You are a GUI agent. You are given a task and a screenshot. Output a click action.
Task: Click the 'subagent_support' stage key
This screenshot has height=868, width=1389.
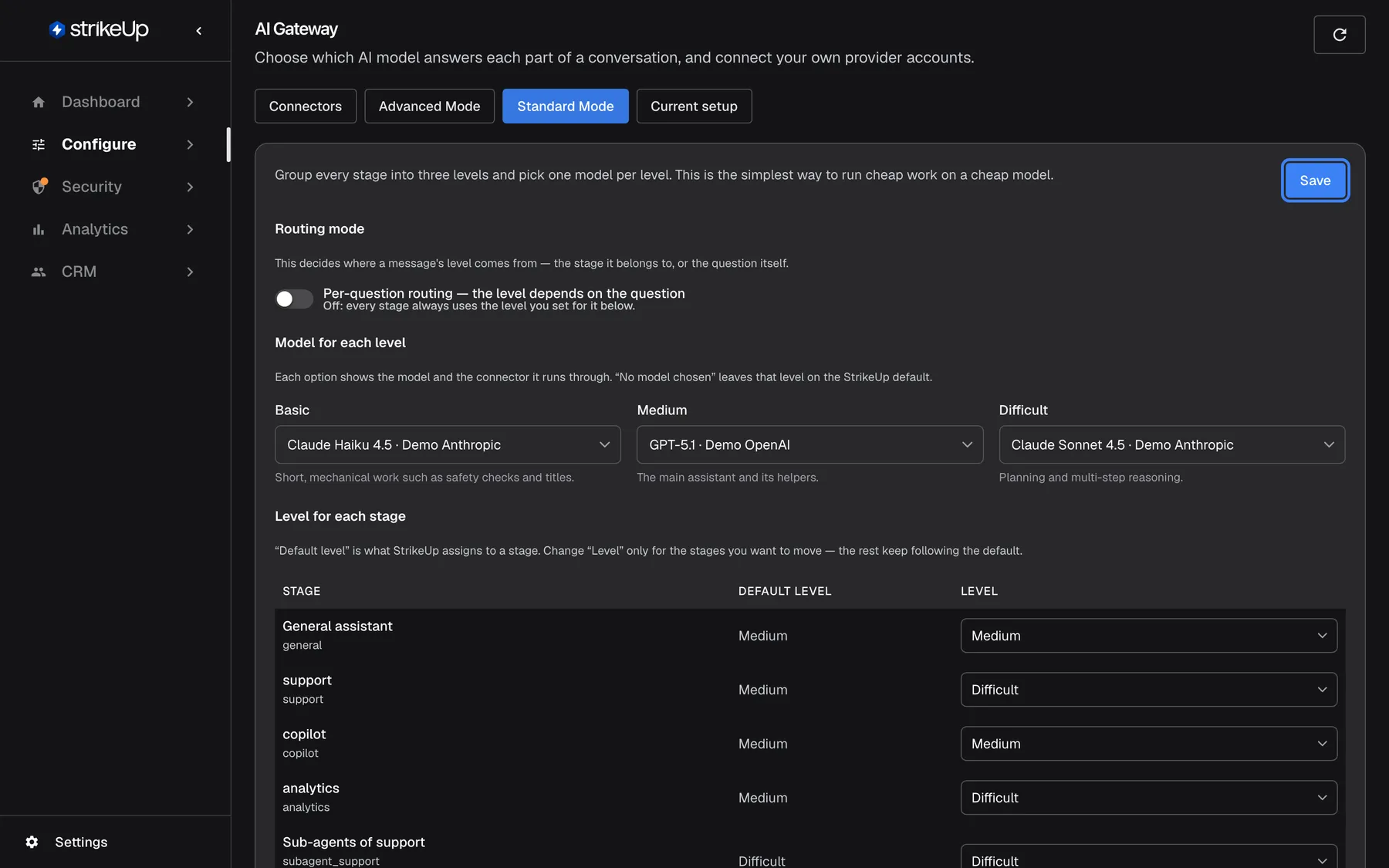(331, 861)
